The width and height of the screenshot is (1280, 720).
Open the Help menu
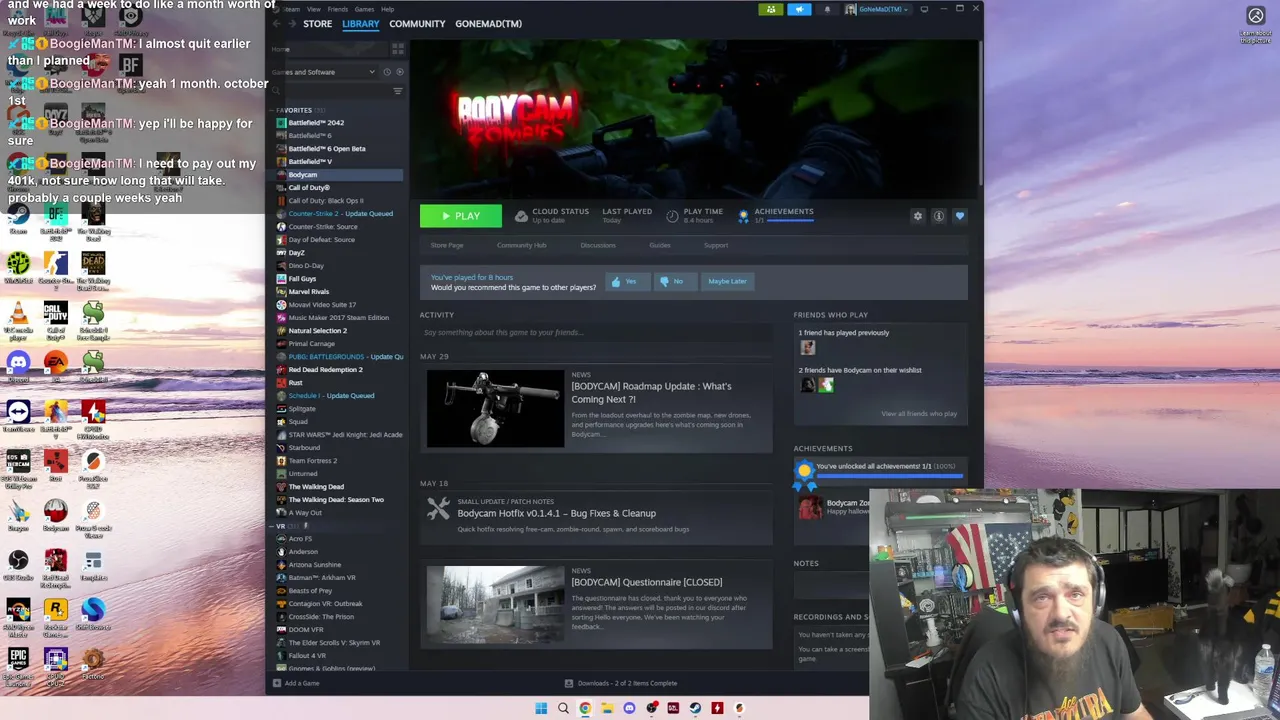[388, 9]
